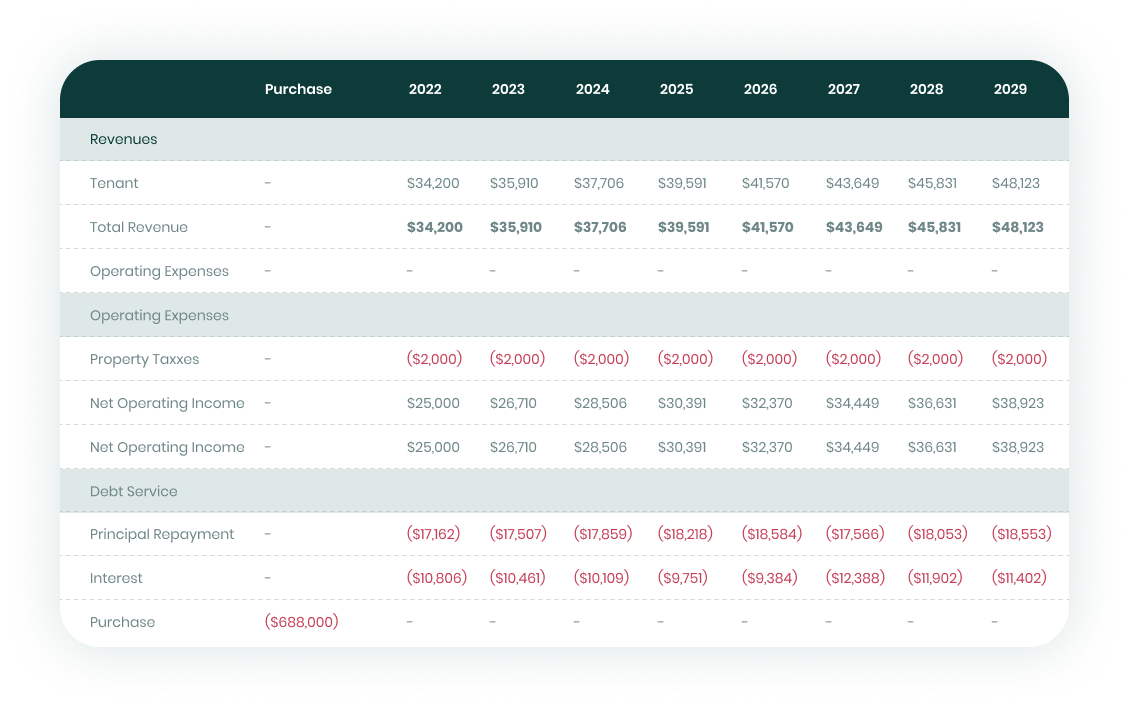1129x707 pixels.
Task: Select the 2022 column header
Action: pos(425,89)
